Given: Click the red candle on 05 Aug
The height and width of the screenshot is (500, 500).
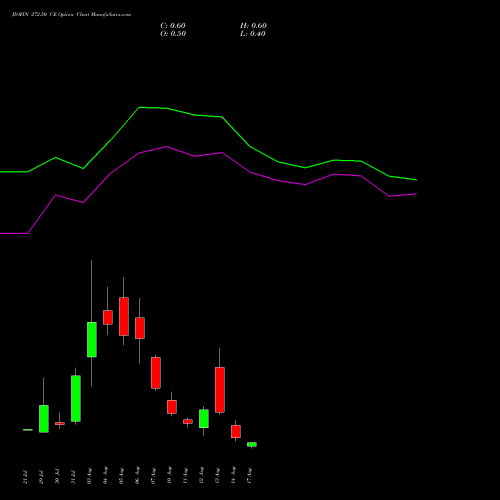Looking at the screenshot, I should tap(124, 316).
